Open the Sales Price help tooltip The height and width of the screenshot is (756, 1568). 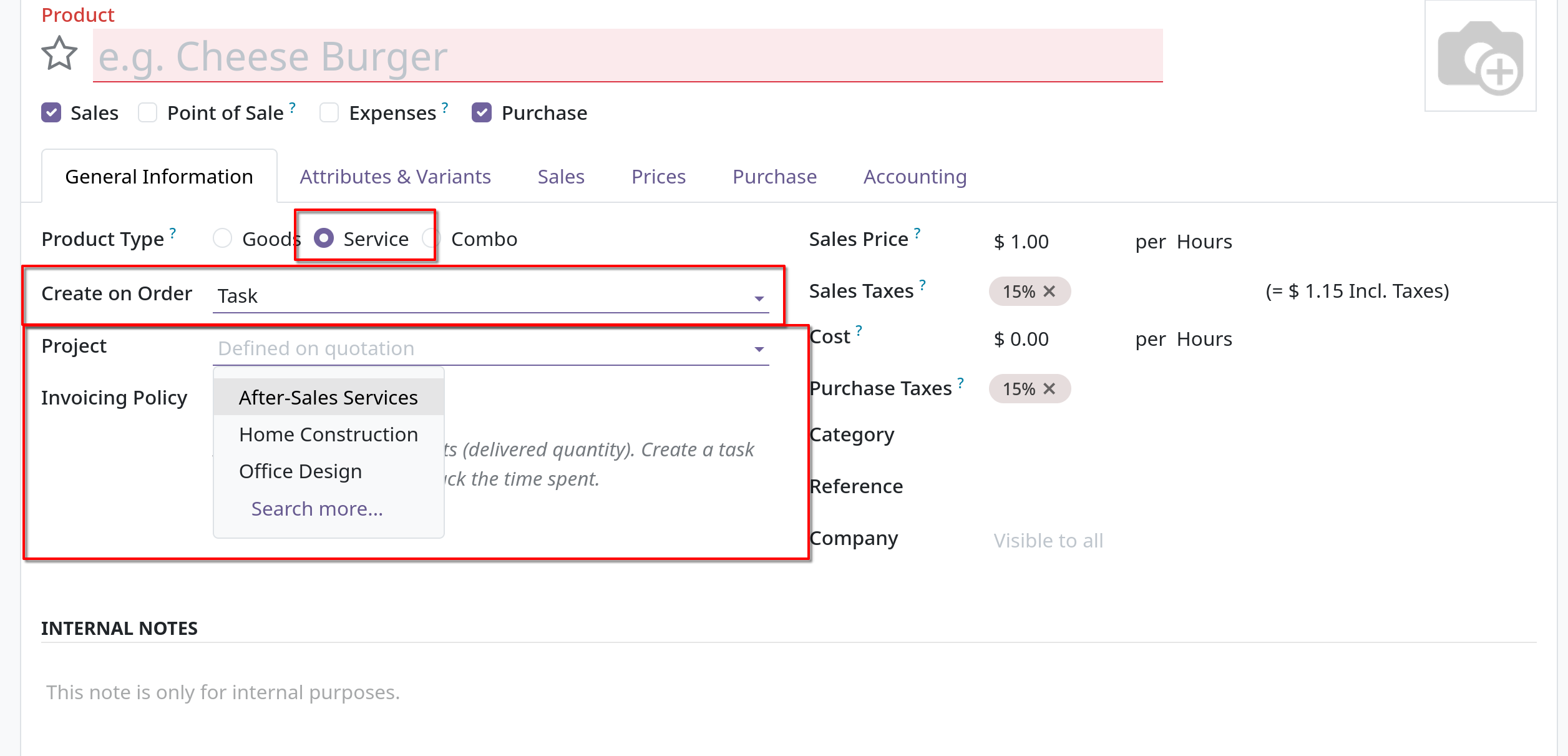[917, 233]
